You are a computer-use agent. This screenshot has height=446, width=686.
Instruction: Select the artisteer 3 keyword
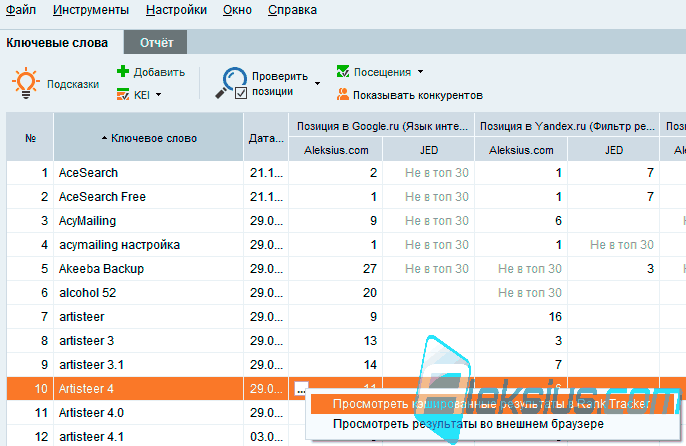coord(87,341)
